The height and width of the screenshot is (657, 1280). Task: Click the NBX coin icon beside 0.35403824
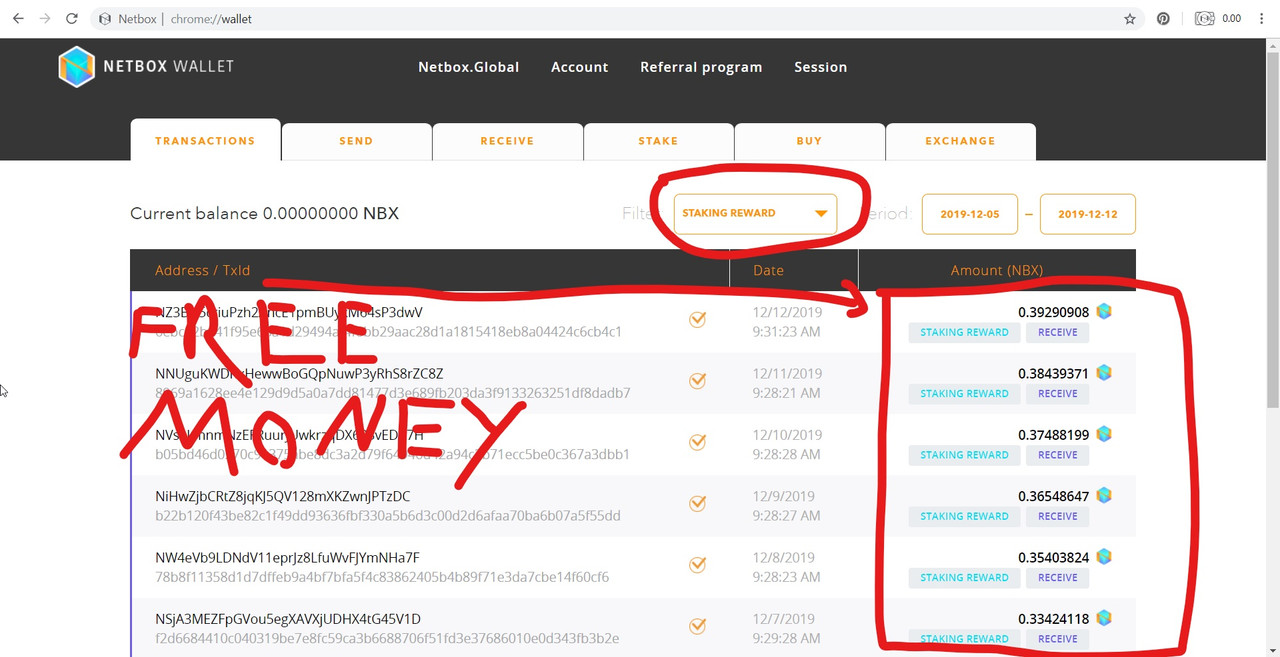pos(1104,557)
